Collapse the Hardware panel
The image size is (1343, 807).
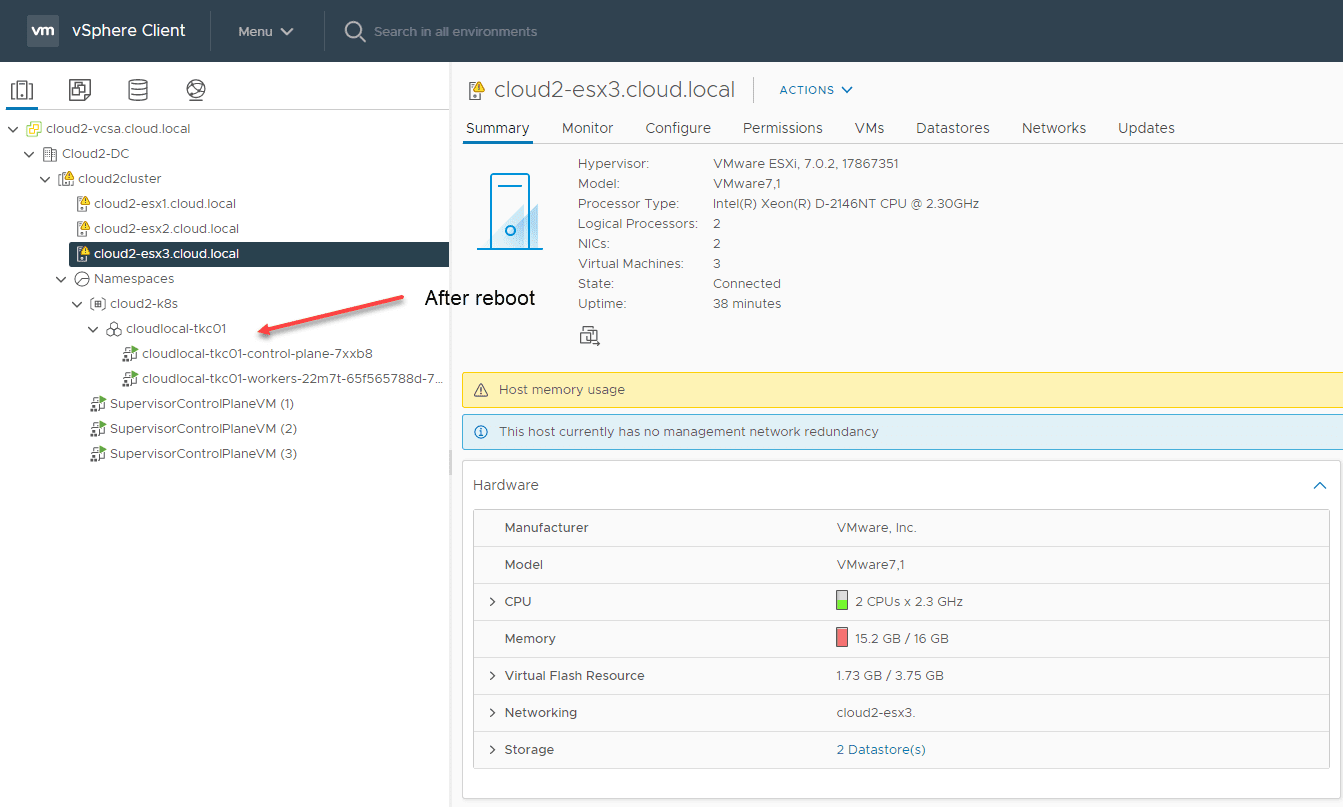1319,485
